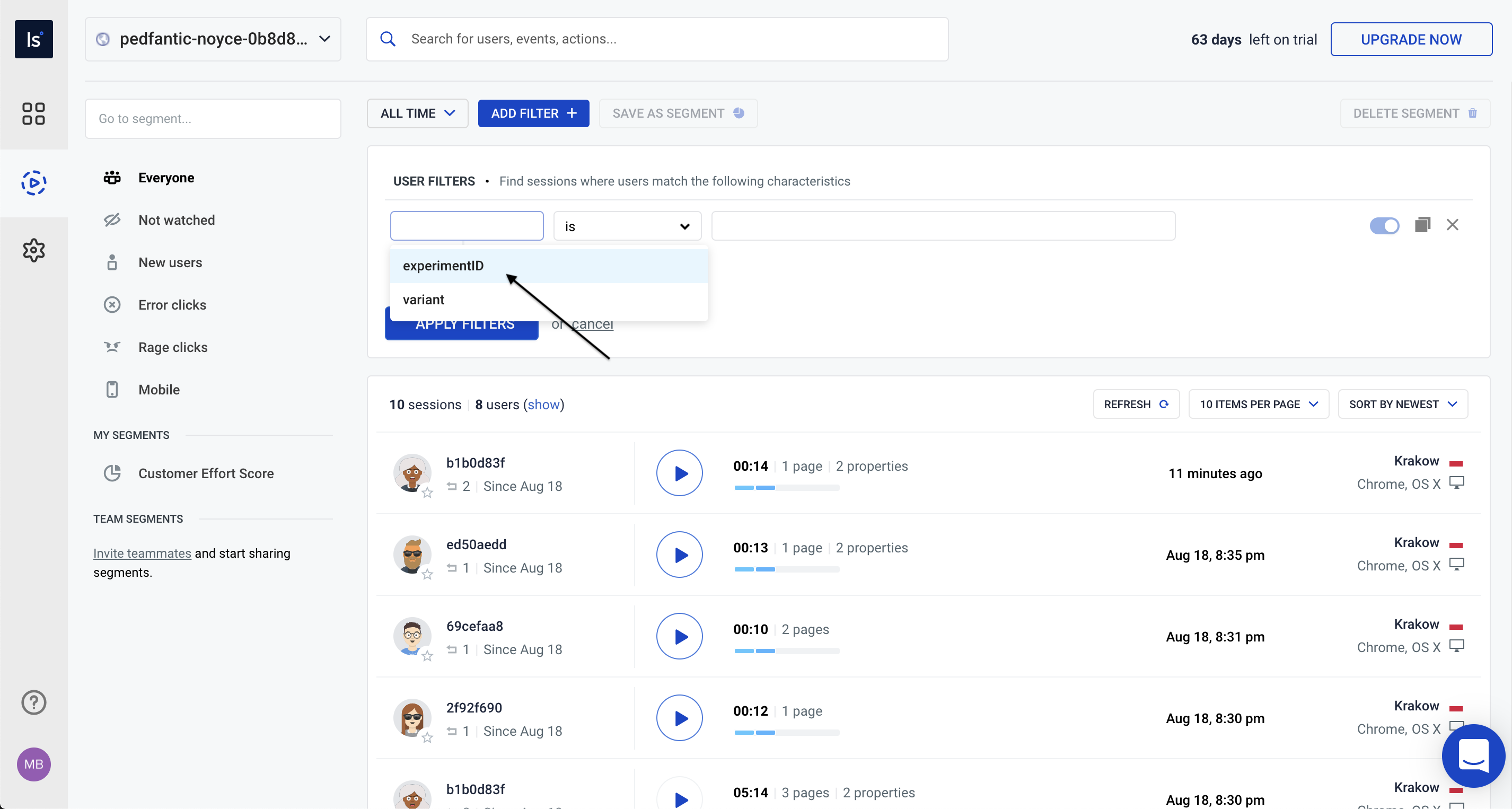Viewport: 1512px width, 809px height.
Task: Select experimentID from the suggestion list
Action: coord(443,266)
